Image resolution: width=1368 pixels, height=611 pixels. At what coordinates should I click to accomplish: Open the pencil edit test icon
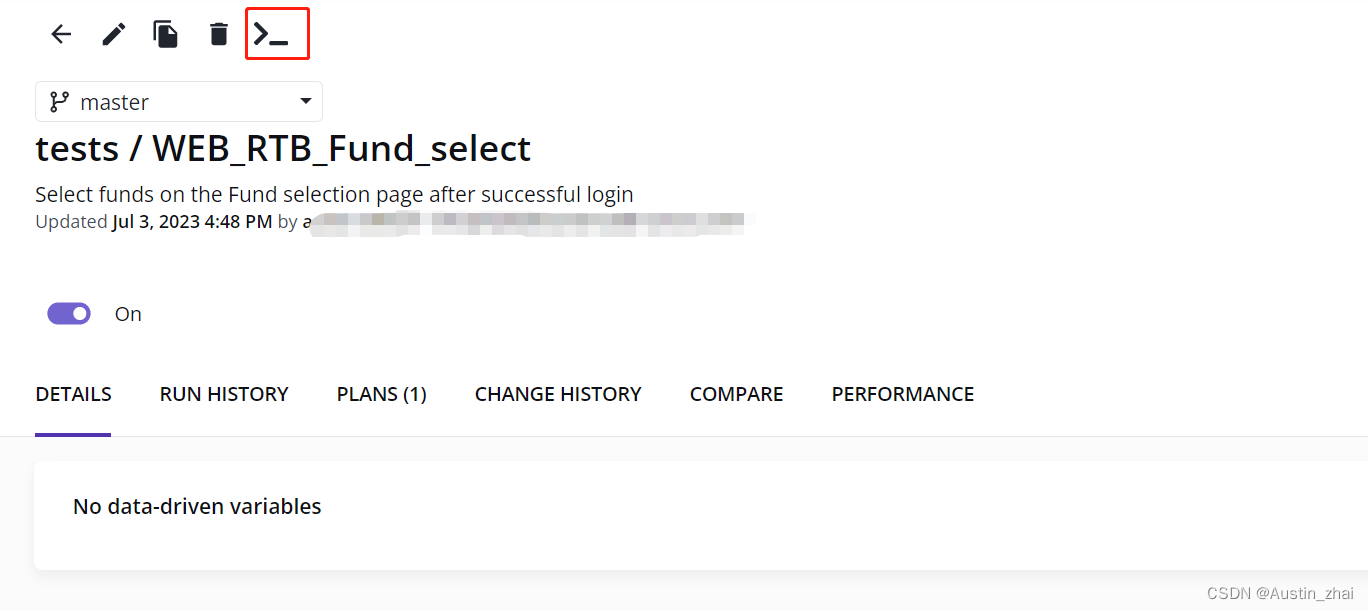(x=114, y=34)
